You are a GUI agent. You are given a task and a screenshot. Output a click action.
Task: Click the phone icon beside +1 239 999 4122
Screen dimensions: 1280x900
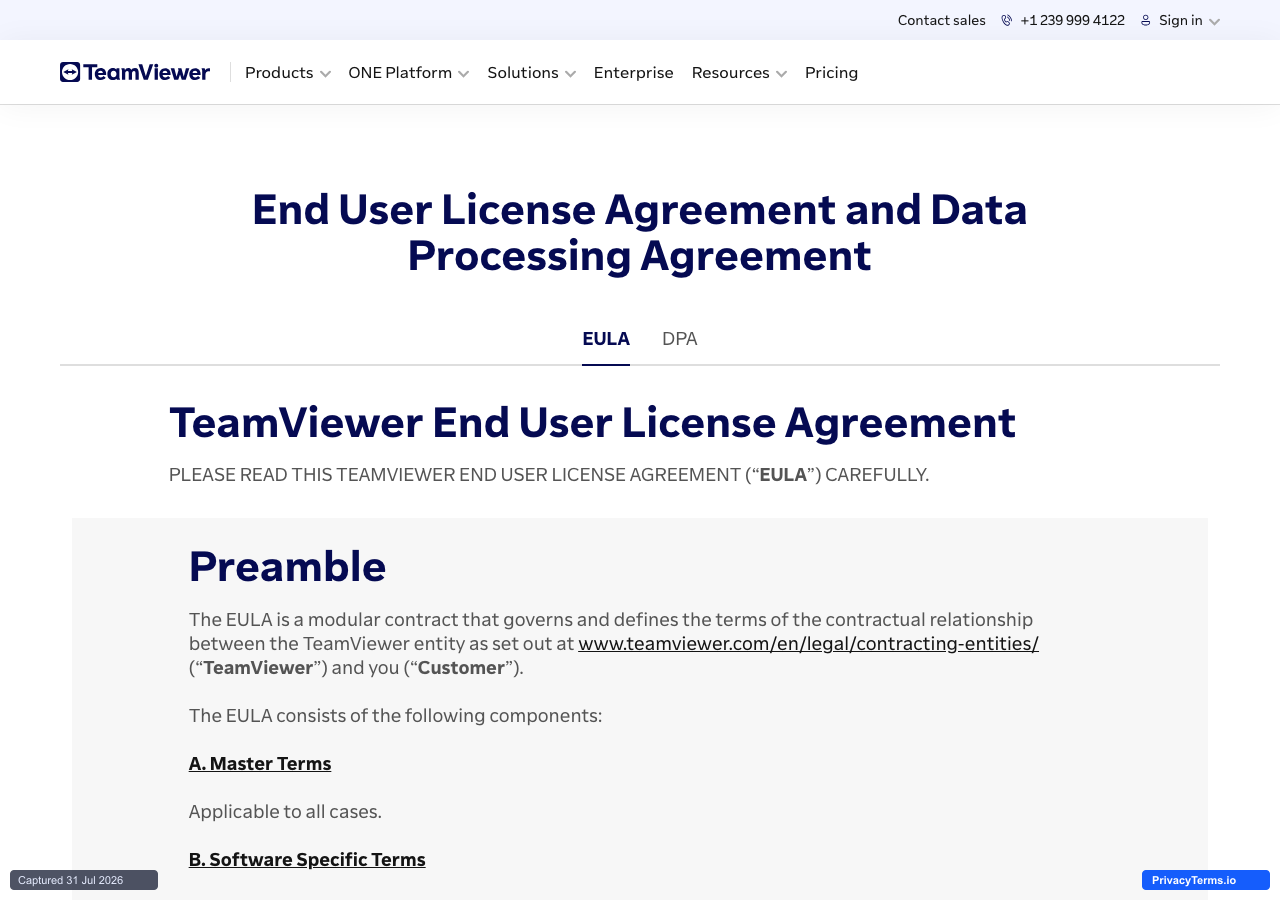(1006, 20)
